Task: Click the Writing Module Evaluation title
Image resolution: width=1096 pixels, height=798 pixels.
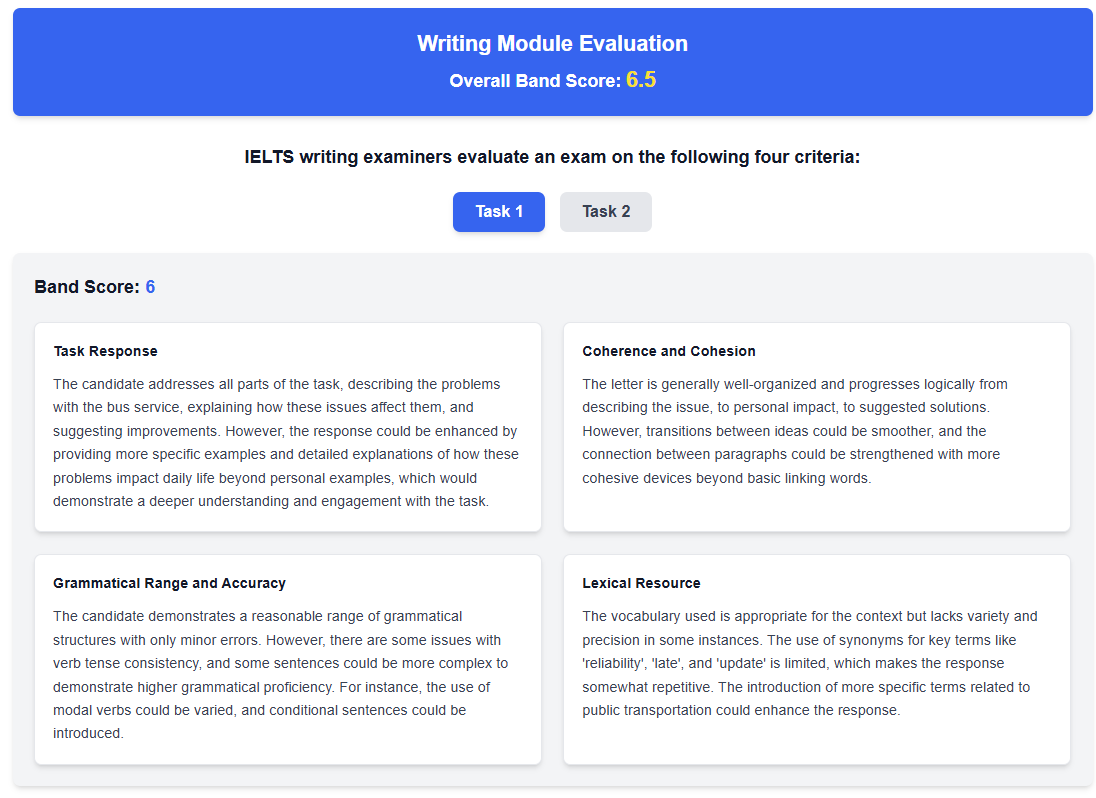Action: point(552,44)
